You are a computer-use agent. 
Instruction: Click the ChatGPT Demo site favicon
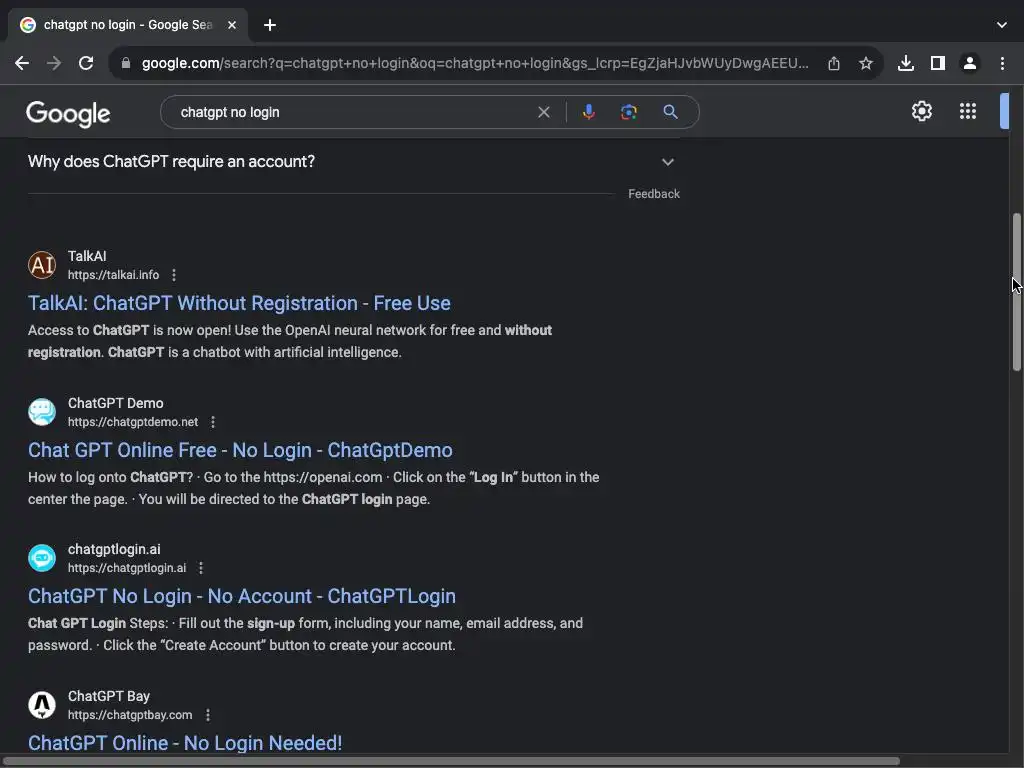click(x=42, y=412)
